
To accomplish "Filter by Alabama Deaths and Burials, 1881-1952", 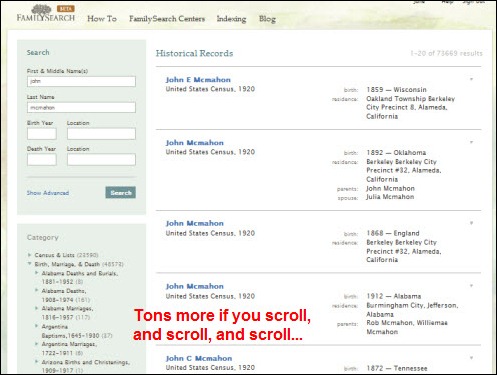I will pos(80,277).
